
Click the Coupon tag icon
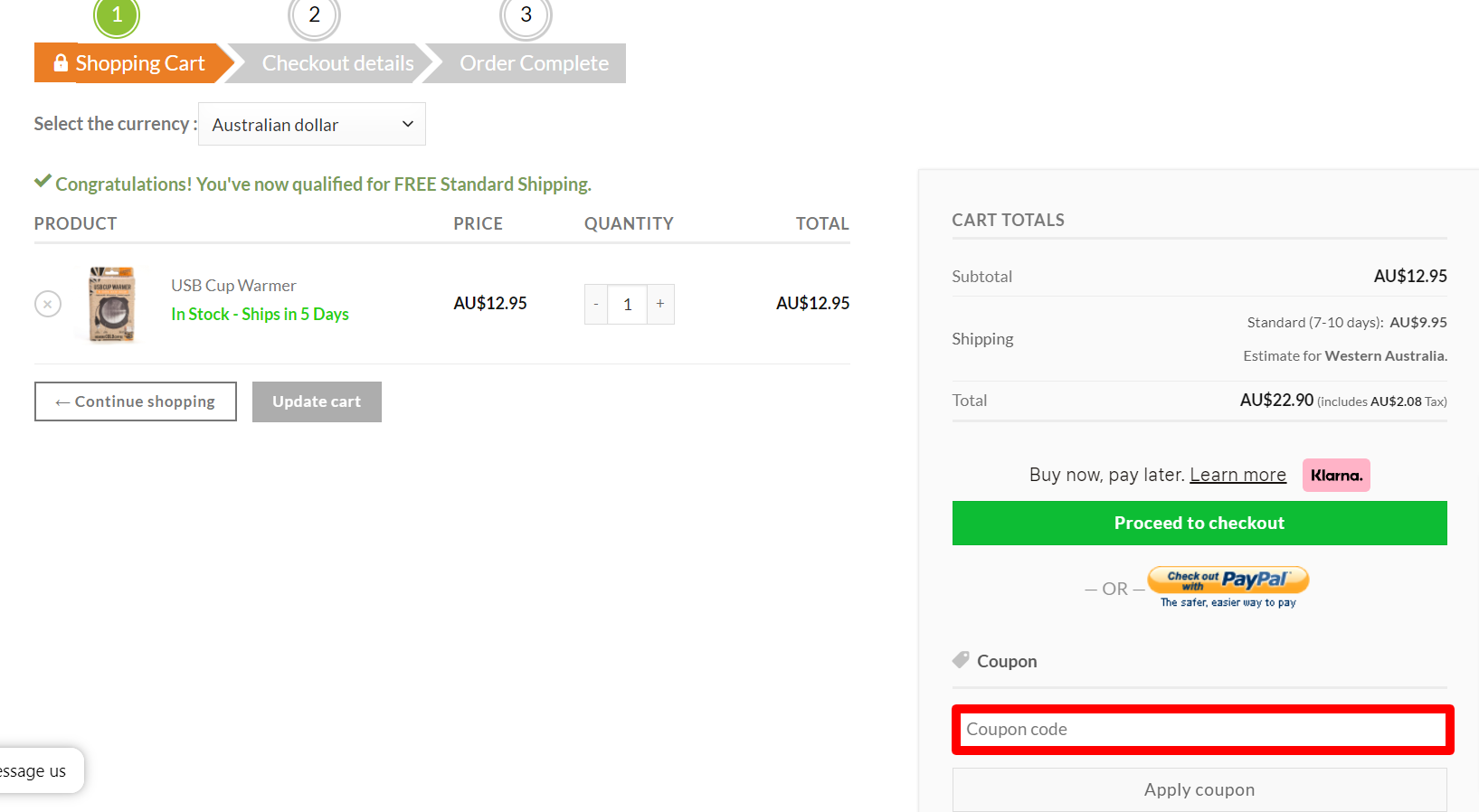[961, 660]
